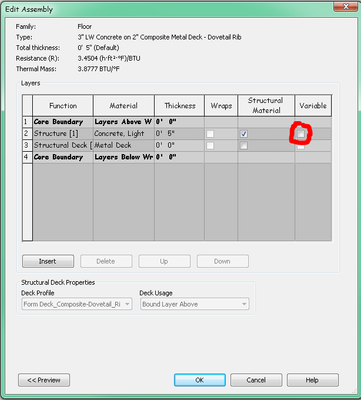Click top Core Boundary cell in row 1
The image size is (361, 400).
[x=63, y=122]
